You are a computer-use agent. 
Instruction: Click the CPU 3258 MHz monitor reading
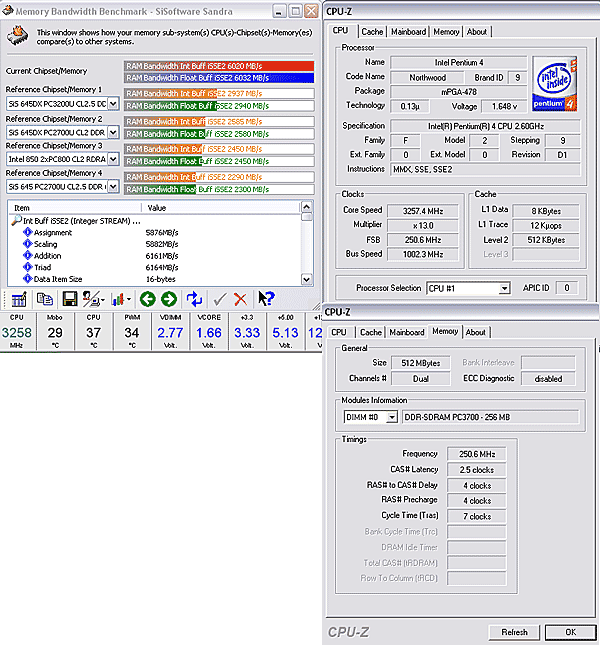pos(17,331)
